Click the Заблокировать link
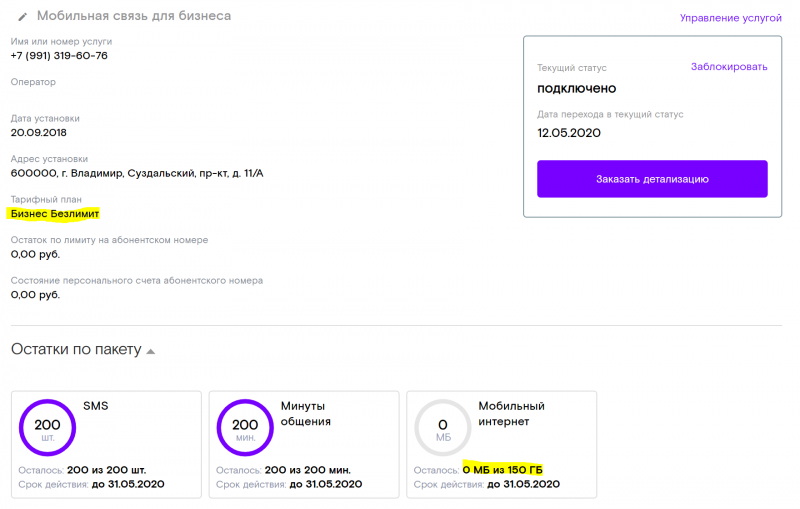 point(729,67)
